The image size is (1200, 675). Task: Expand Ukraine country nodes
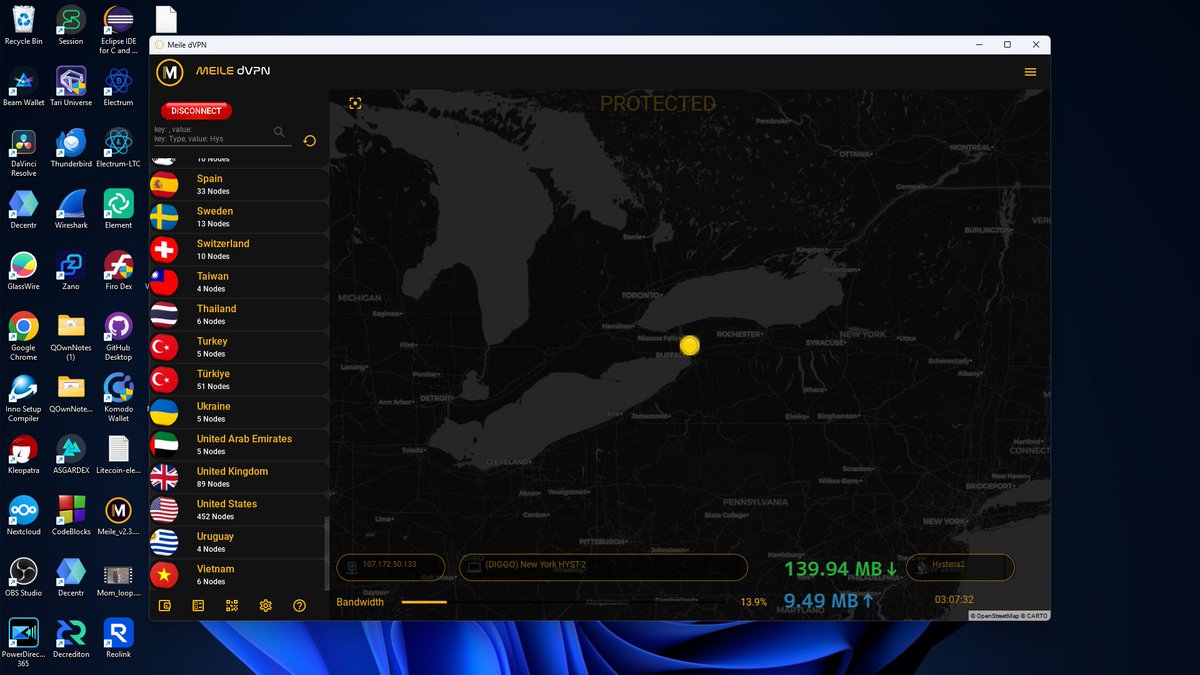(x=239, y=412)
